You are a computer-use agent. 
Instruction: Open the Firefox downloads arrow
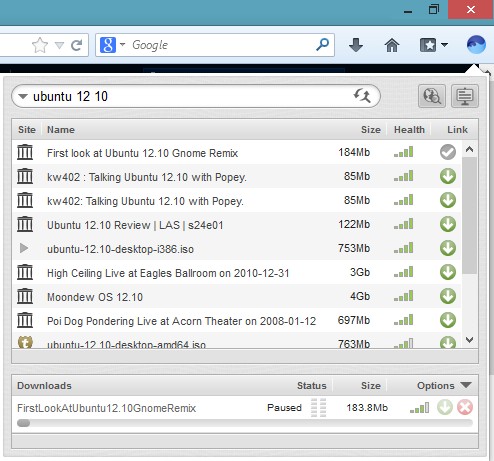click(x=356, y=45)
